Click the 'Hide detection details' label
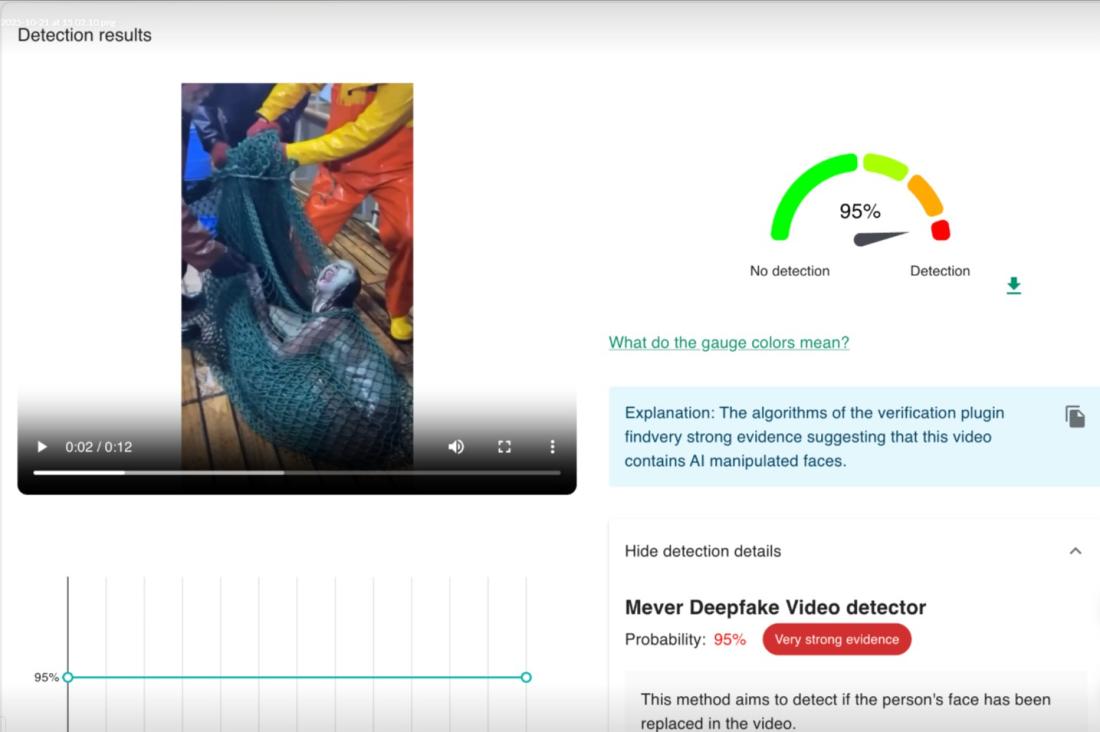 click(x=702, y=551)
